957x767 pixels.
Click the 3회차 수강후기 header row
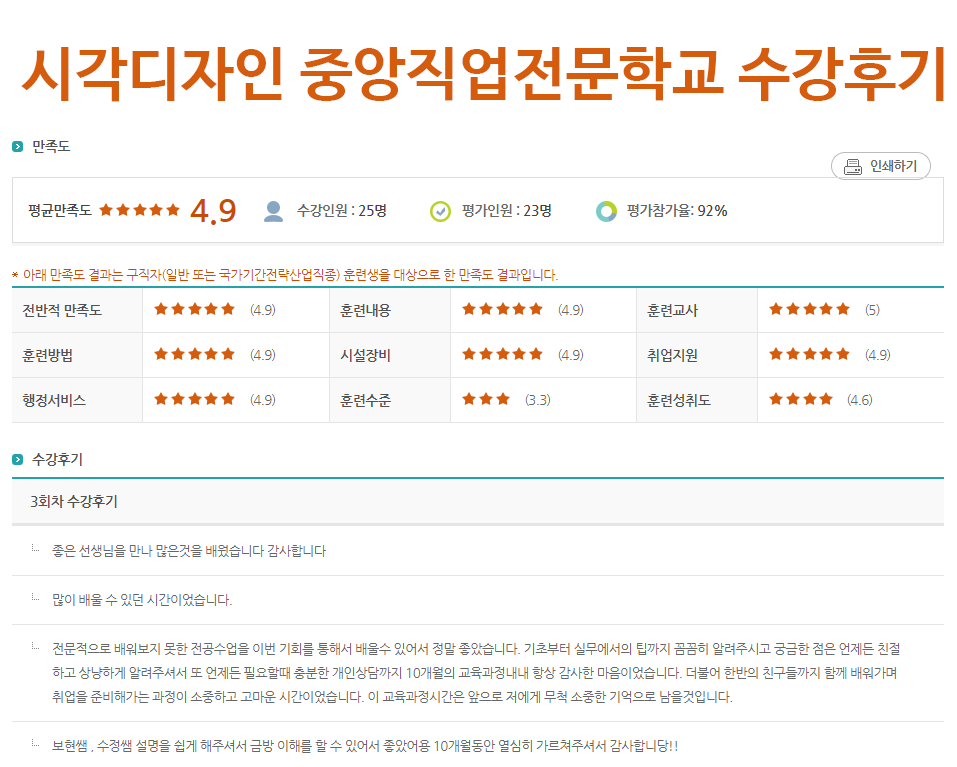tap(478, 502)
